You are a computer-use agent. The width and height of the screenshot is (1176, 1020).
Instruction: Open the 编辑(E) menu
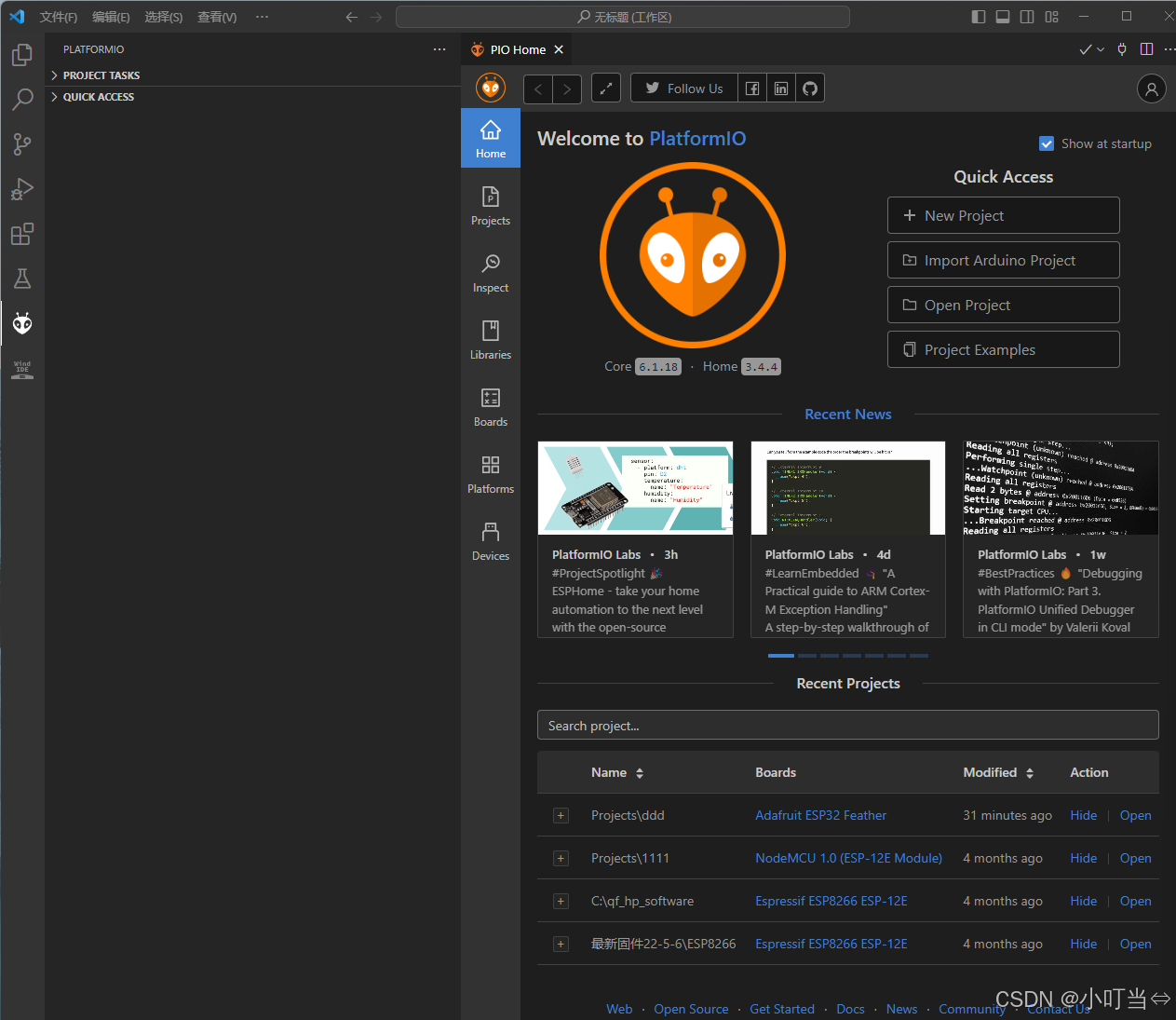click(111, 17)
